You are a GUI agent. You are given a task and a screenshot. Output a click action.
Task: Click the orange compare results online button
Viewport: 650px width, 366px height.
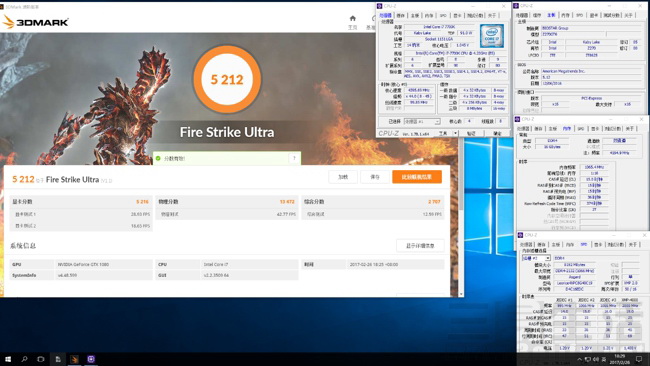pyautogui.click(x=417, y=177)
